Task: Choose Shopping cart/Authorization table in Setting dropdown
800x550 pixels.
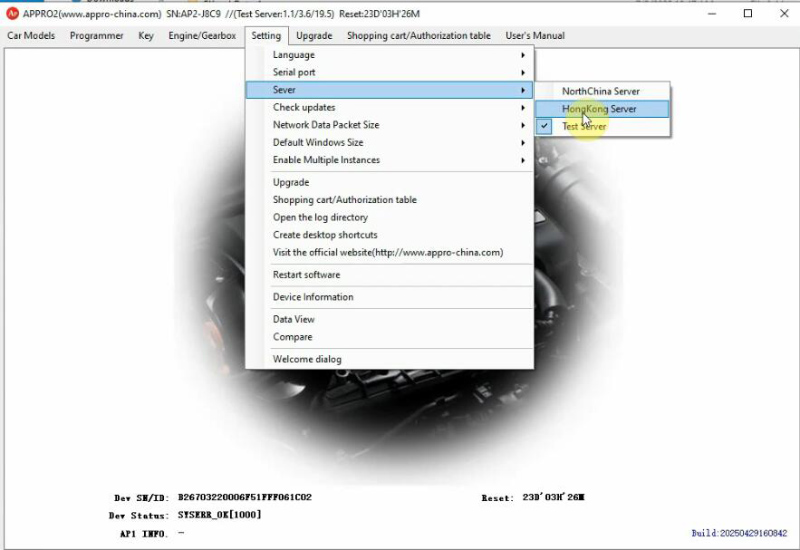Action: click(x=389, y=200)
